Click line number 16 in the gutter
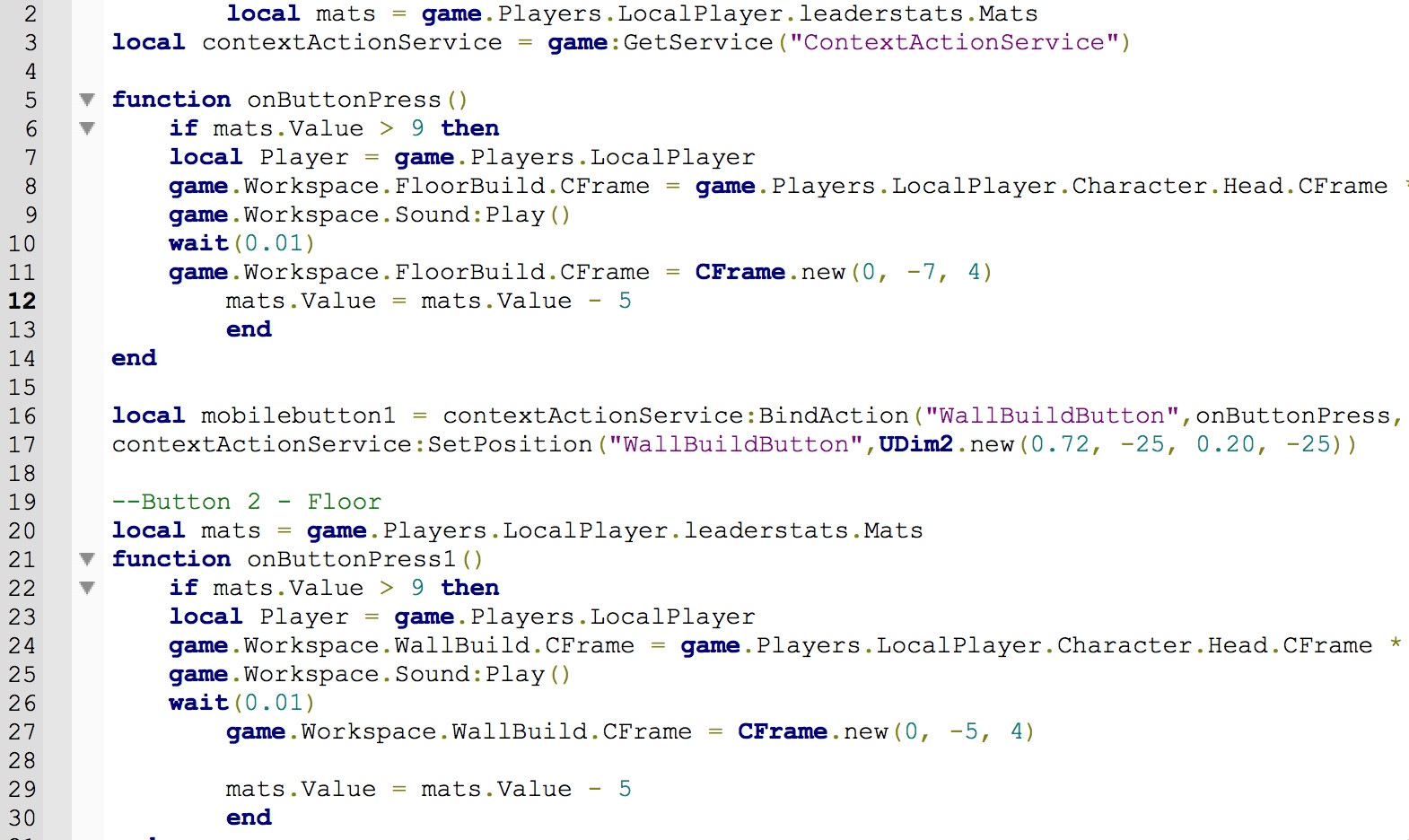 coord(22,416)
